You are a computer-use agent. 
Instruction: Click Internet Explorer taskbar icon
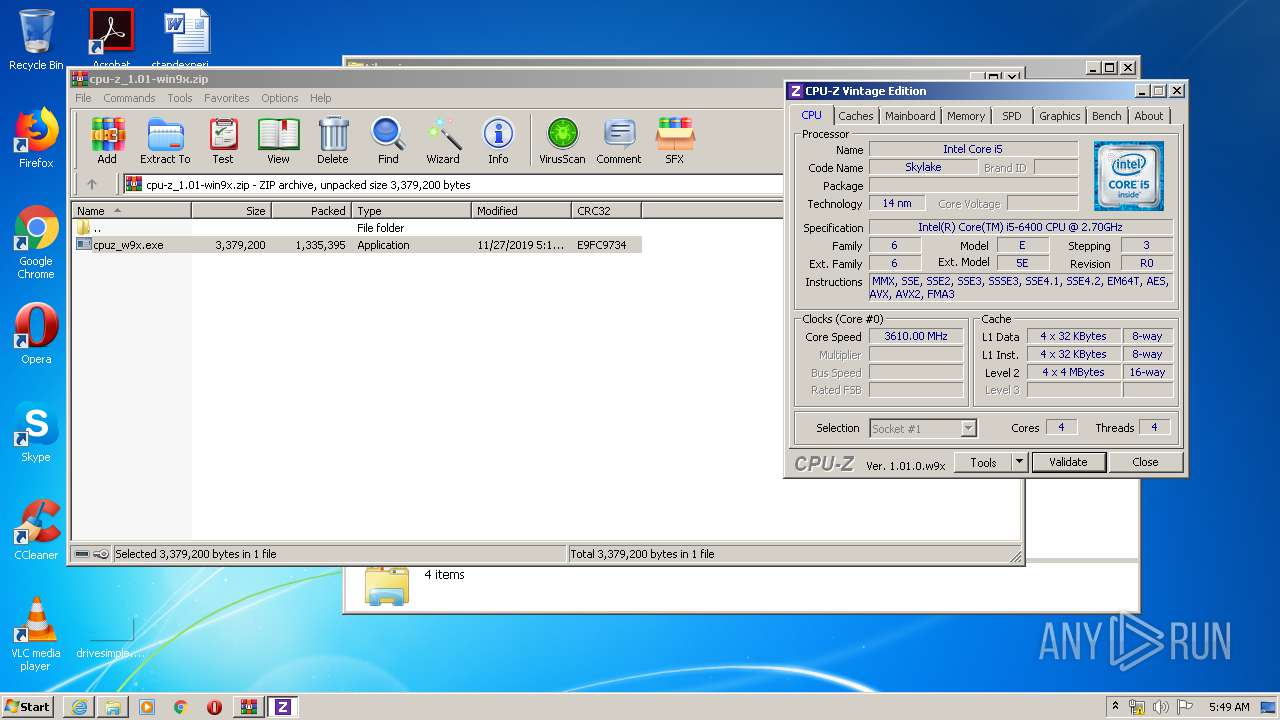[79, 707]
